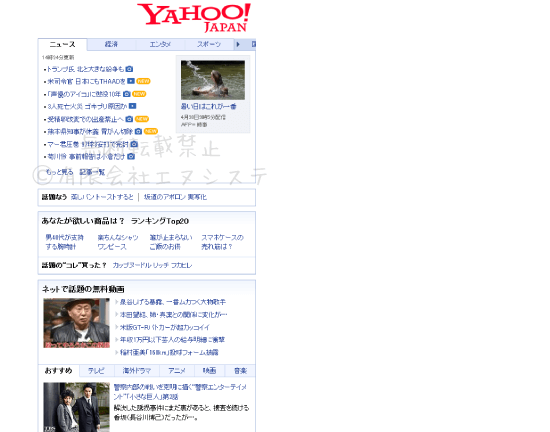Click the NEW badge on the 声優のアイコ headline

[139, 94]
